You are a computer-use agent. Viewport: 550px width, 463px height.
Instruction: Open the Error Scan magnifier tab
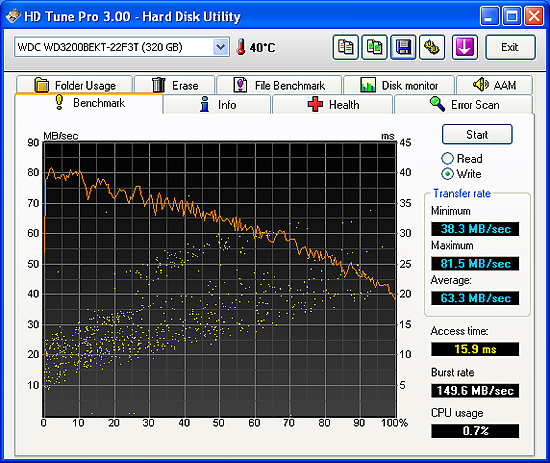464,105
